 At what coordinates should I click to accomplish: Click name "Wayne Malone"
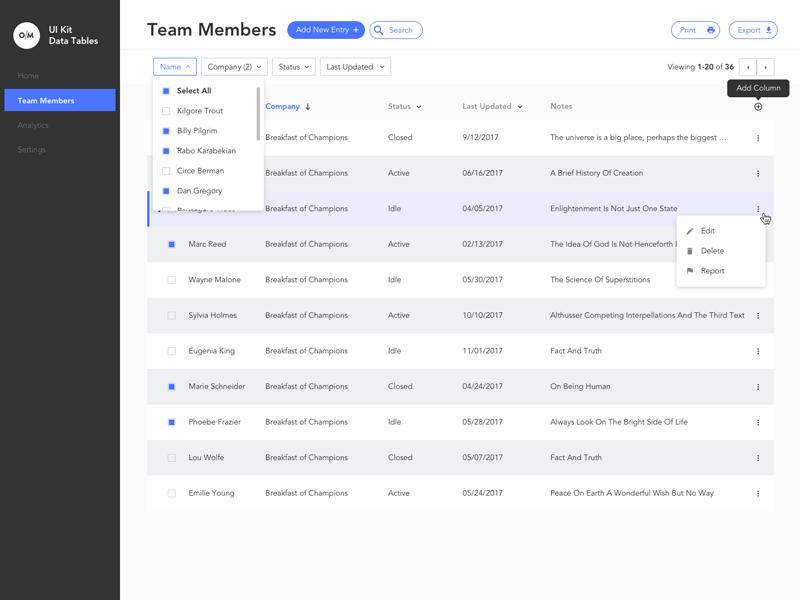click(x=214, y=280)
